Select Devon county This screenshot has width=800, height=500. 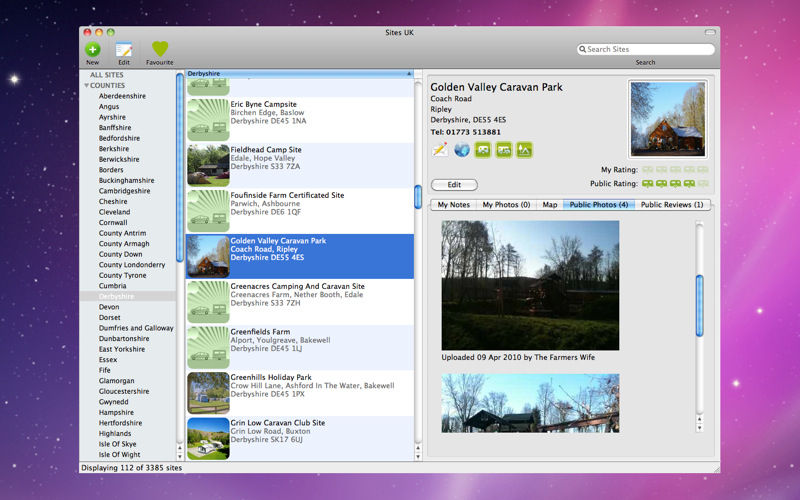pos(109,307)
